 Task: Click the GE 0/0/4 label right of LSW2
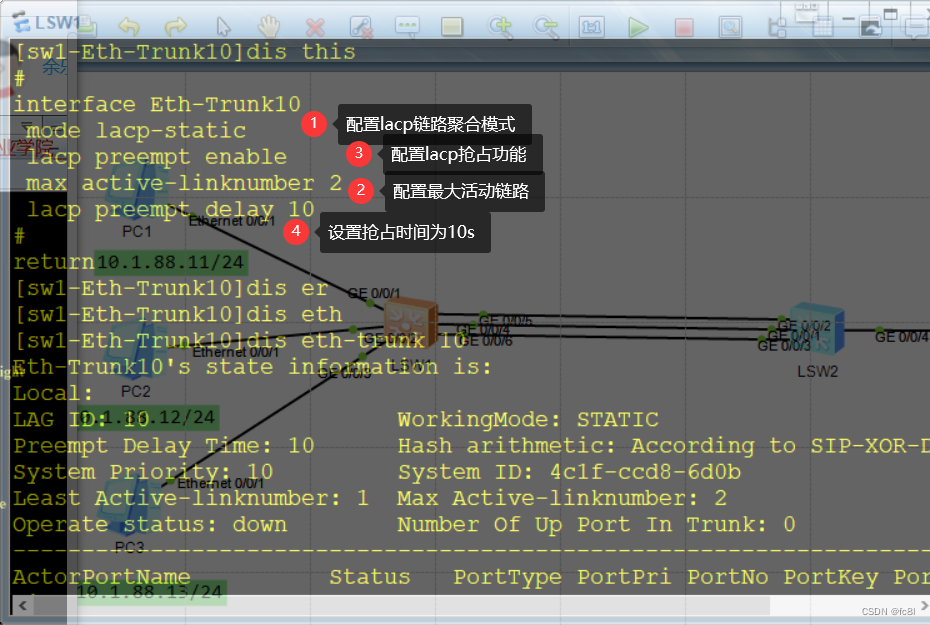click(902, 337)
